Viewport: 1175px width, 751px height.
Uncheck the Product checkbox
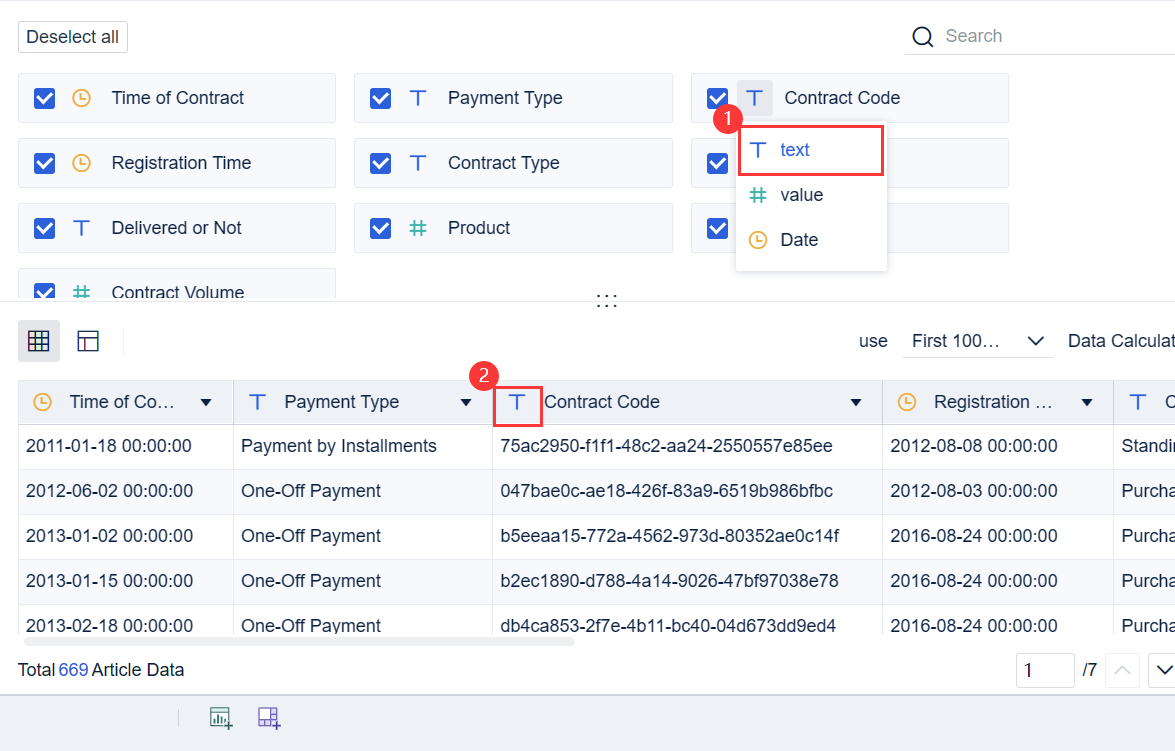pos(381,228)
